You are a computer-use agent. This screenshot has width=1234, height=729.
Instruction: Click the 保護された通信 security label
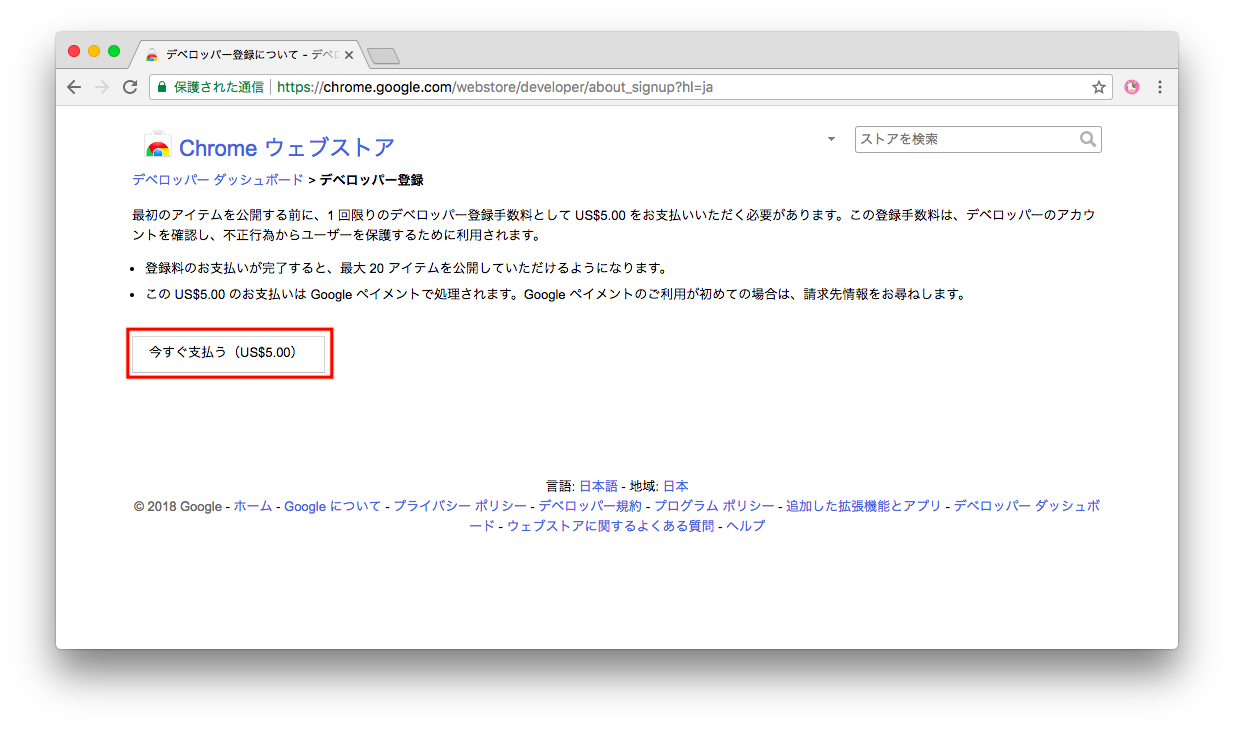click(x=218, y=87)
